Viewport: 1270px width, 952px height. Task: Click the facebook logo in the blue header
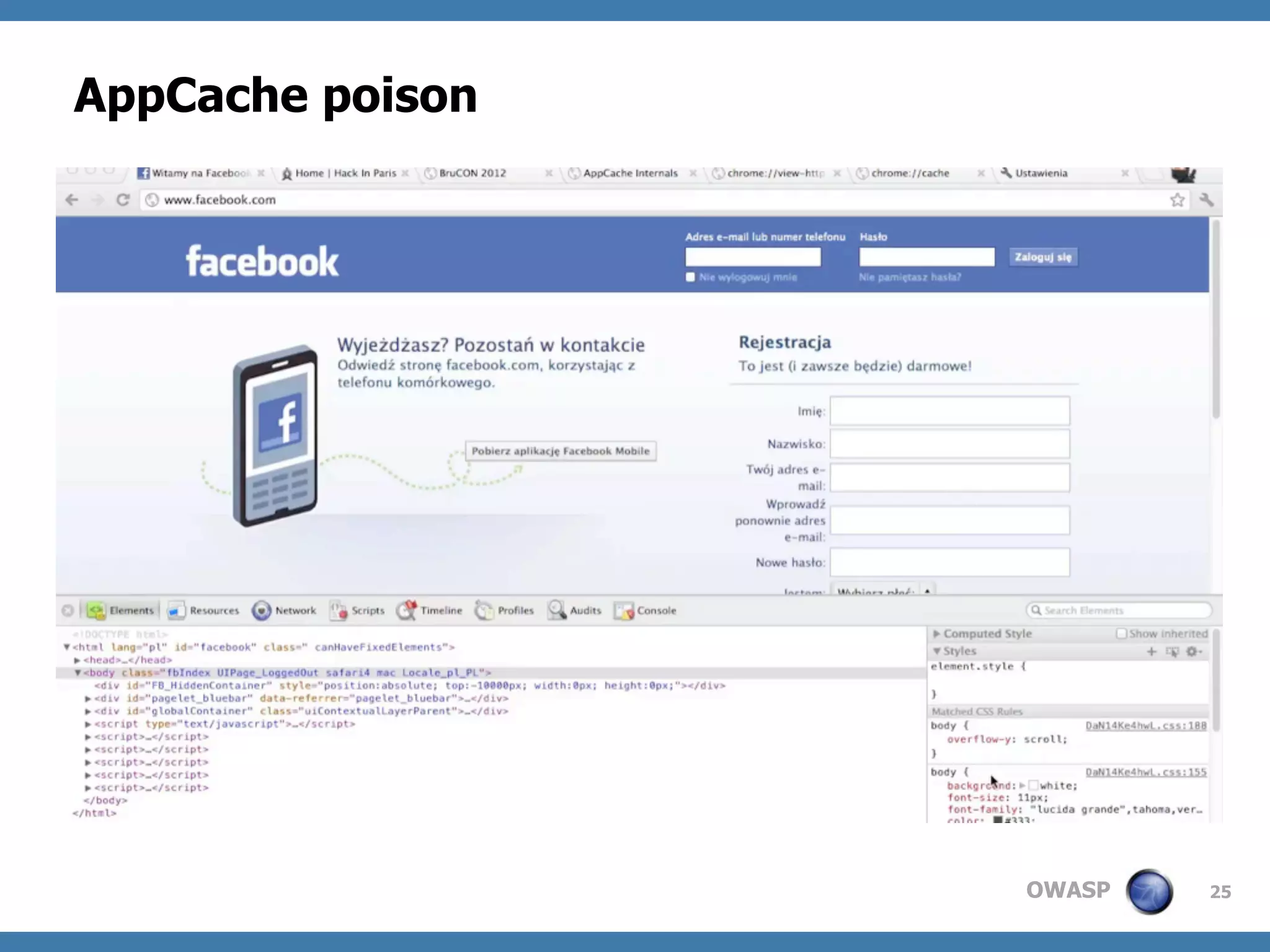coord(262,261)
